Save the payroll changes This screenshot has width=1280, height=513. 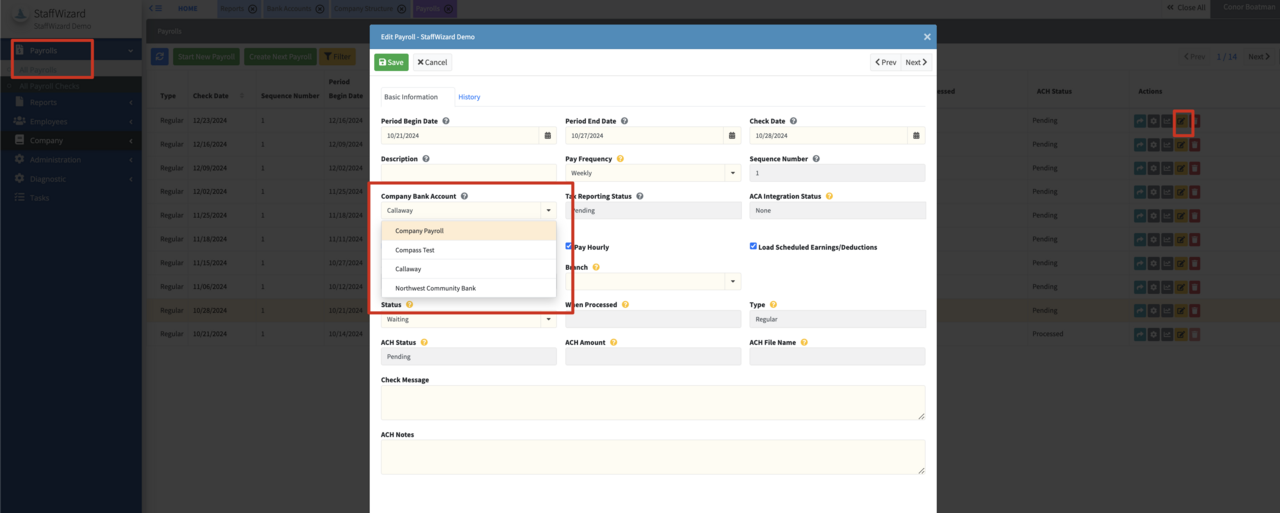click(x=392, y=62)
